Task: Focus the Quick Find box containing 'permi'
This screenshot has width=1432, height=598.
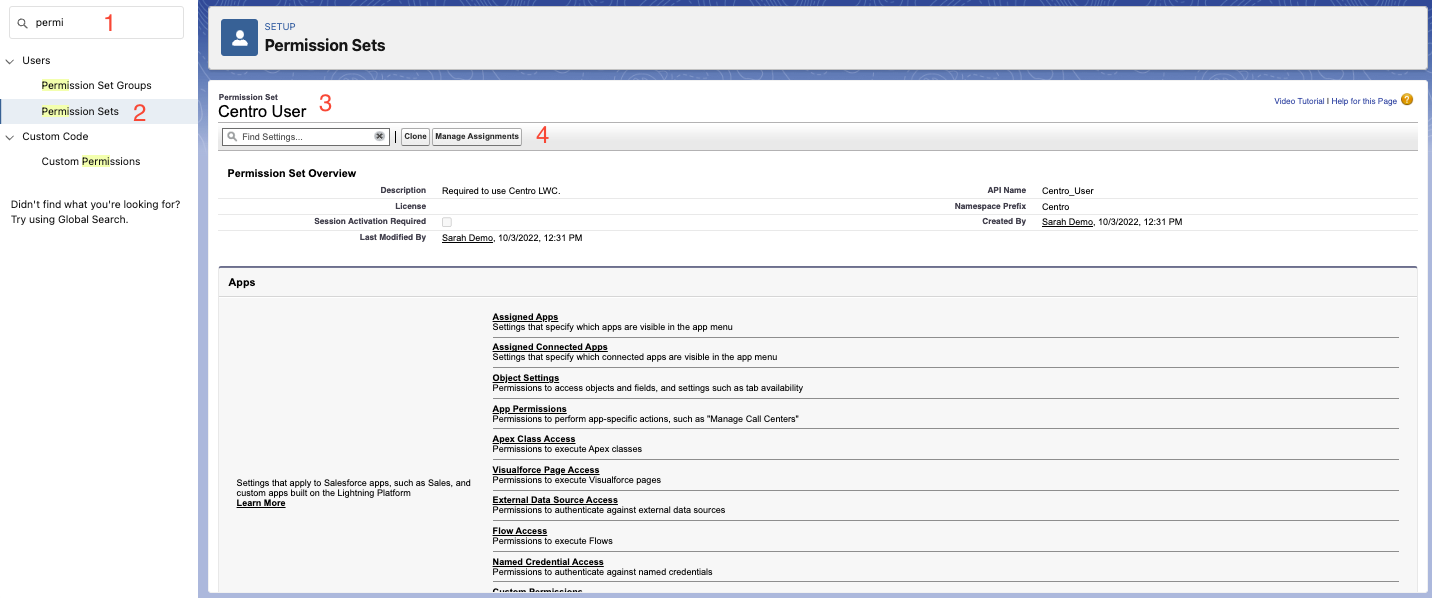Action: (x=96, y=22)
